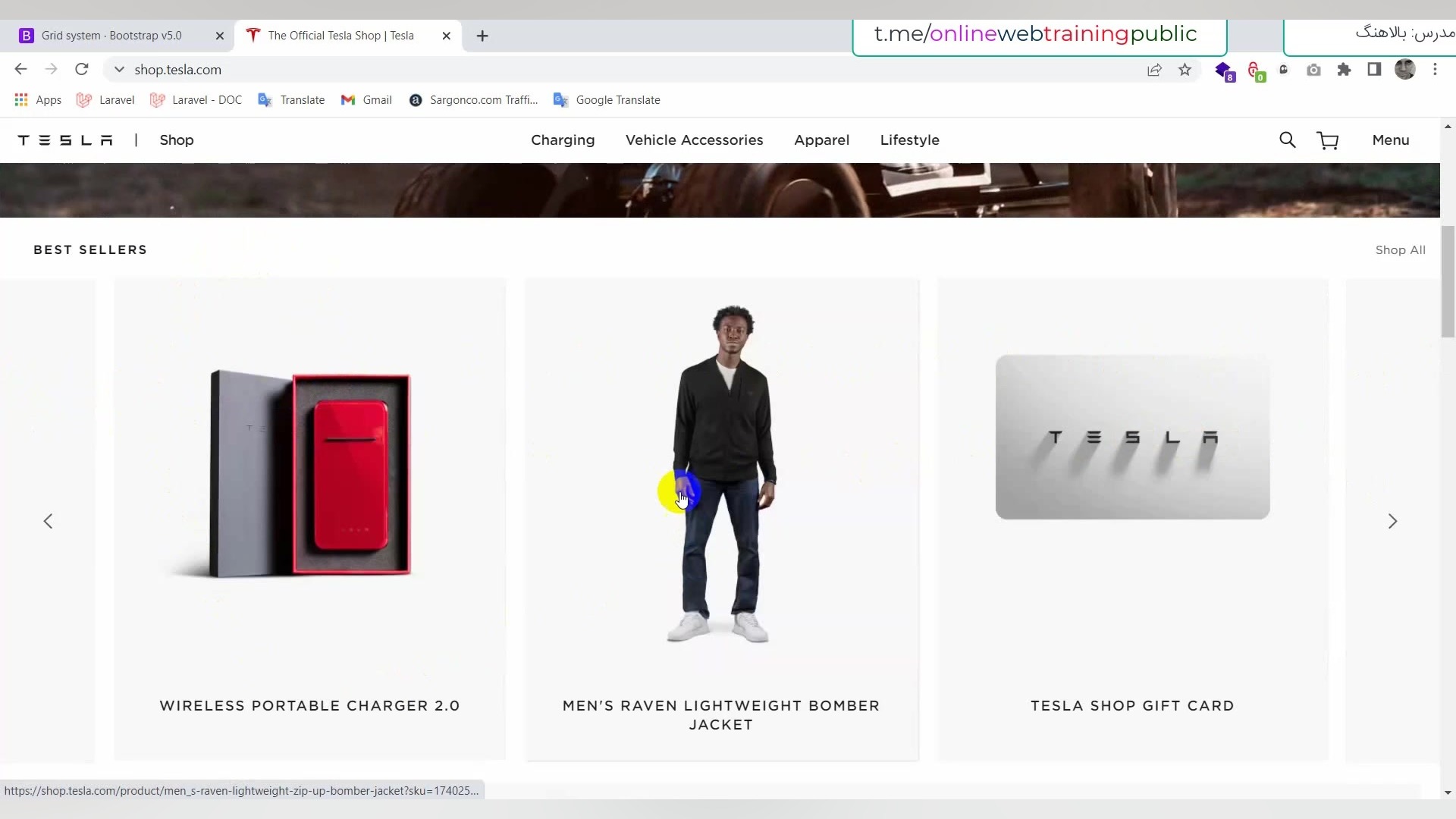This screenshot has height=819, width=1456.
Task: Show previous best sellers with left chevron
Action: [49, 521]
